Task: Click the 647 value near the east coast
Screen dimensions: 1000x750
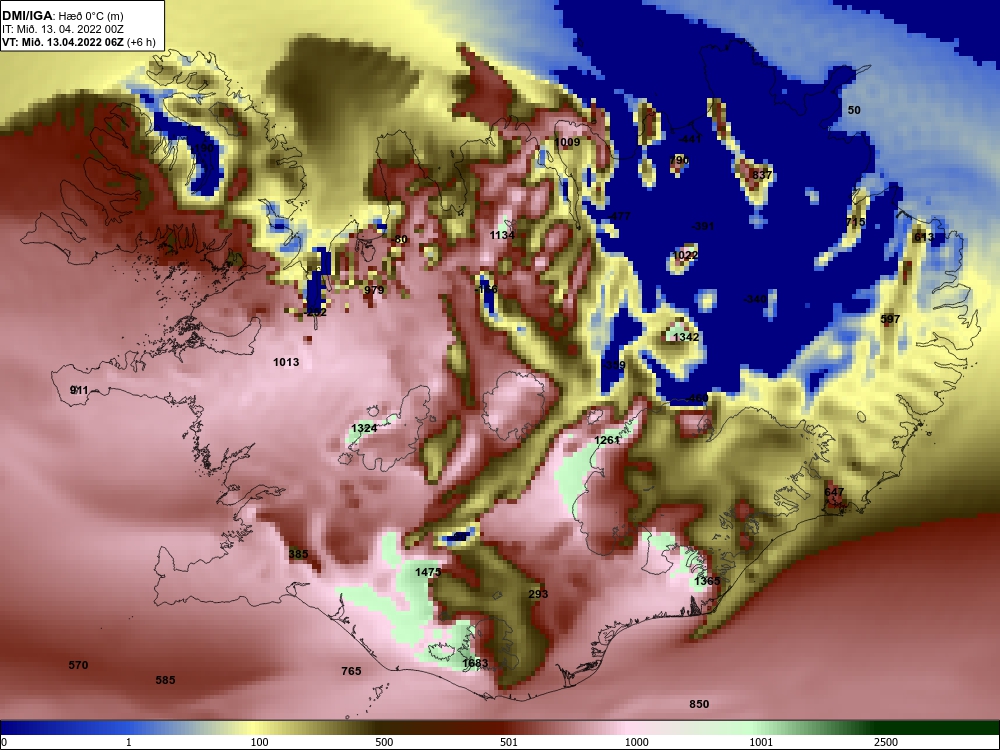Action: 834,492
